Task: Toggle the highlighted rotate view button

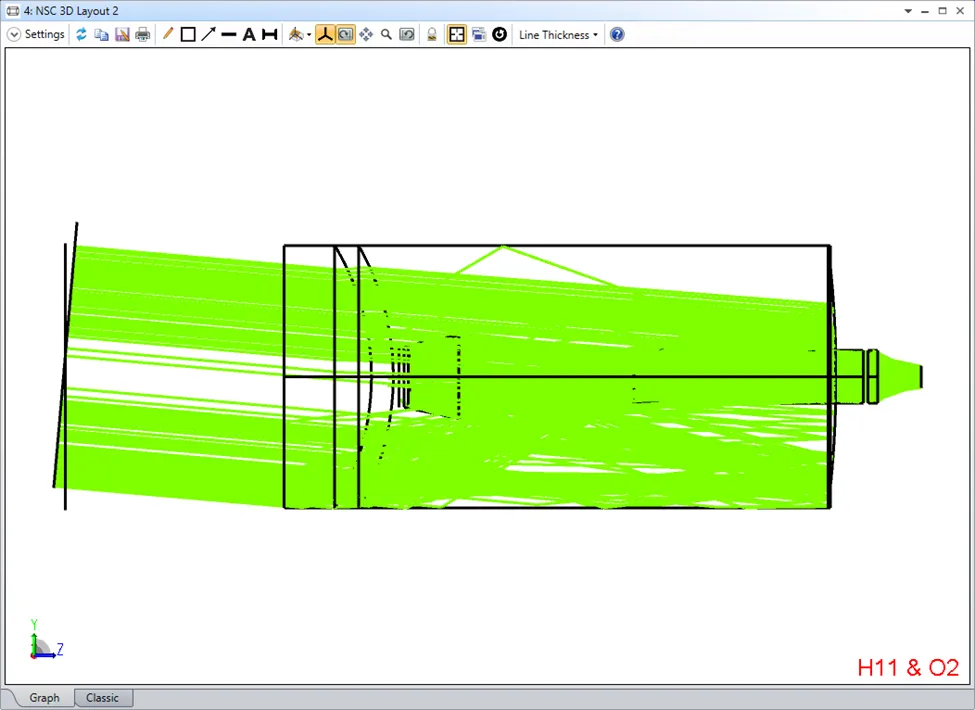Action: (345, 34)
